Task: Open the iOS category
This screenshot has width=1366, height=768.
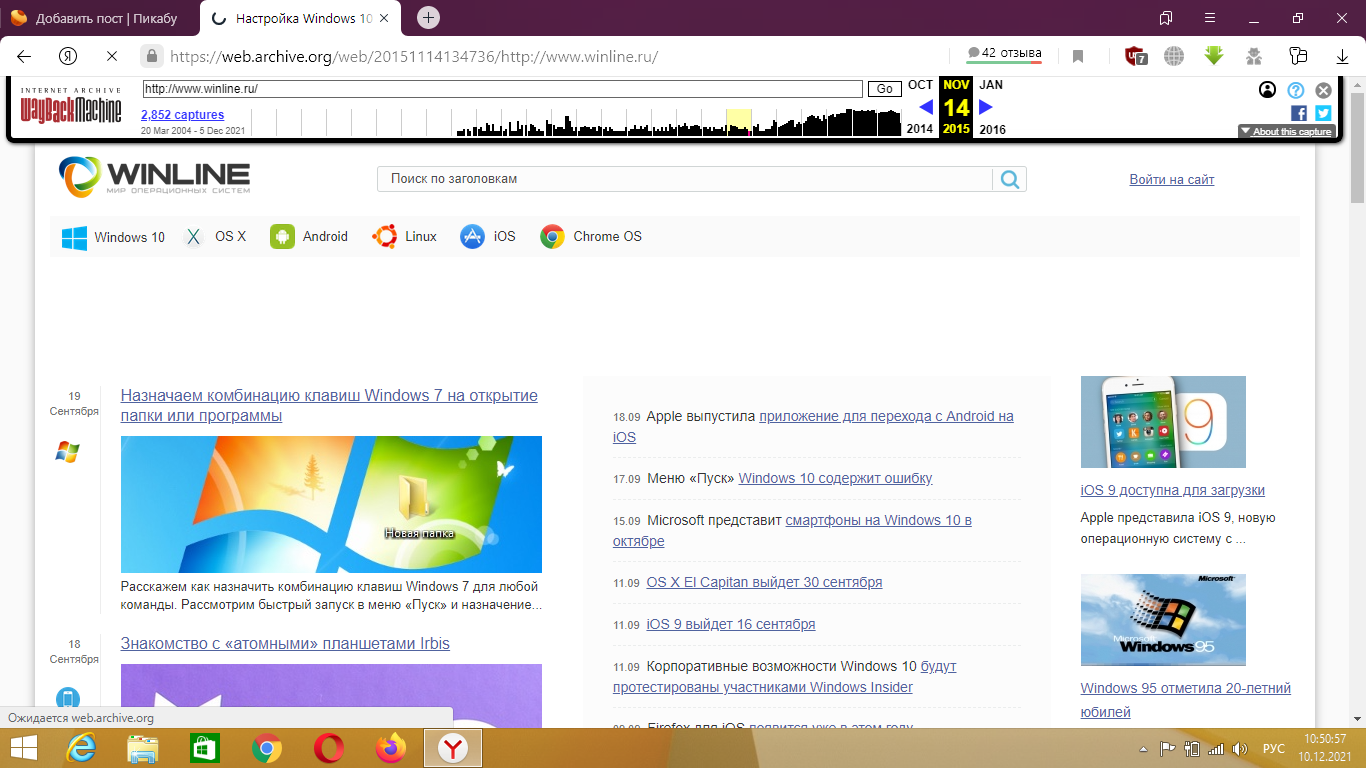Action: coord(488,237)
